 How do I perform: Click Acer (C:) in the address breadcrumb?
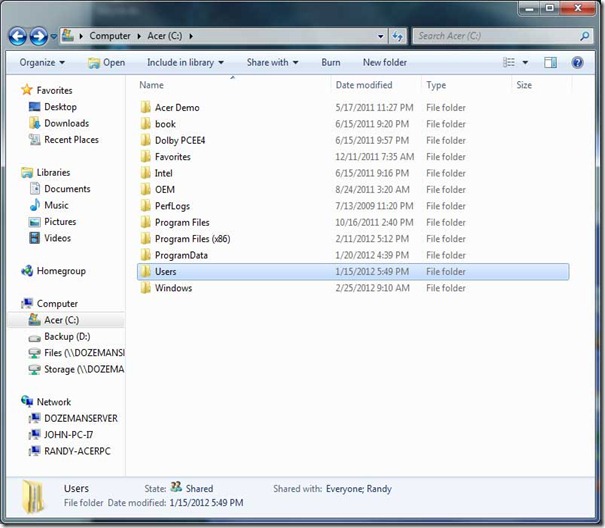(x=165, y=36)
